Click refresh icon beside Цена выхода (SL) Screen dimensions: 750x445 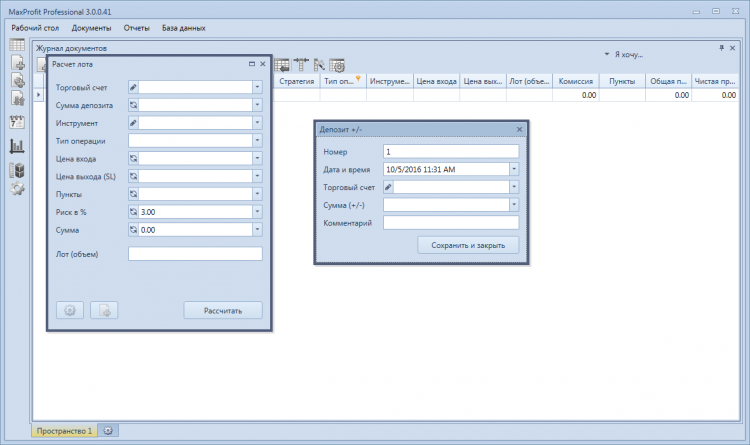click(133, 176)
